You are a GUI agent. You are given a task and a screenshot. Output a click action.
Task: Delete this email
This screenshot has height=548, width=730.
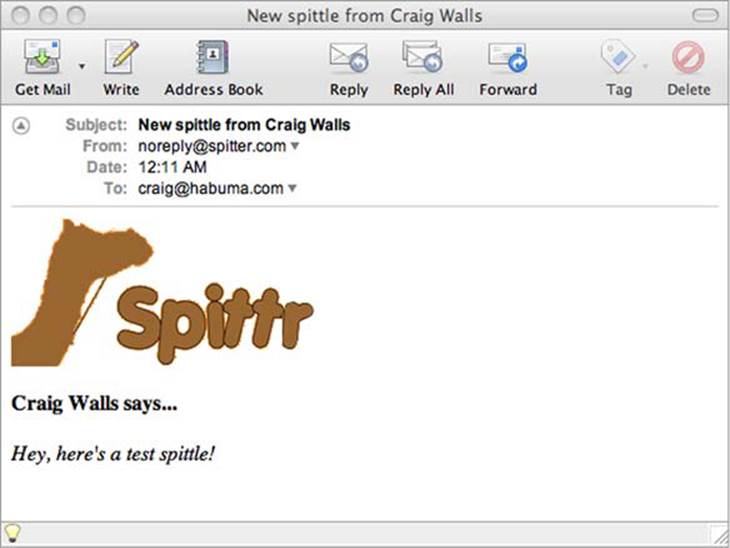(688, 58)
